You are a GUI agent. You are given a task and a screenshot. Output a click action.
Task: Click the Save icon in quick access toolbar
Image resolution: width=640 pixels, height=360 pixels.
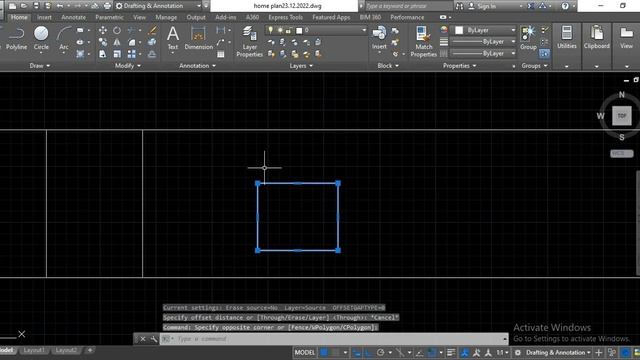(36, 6)
